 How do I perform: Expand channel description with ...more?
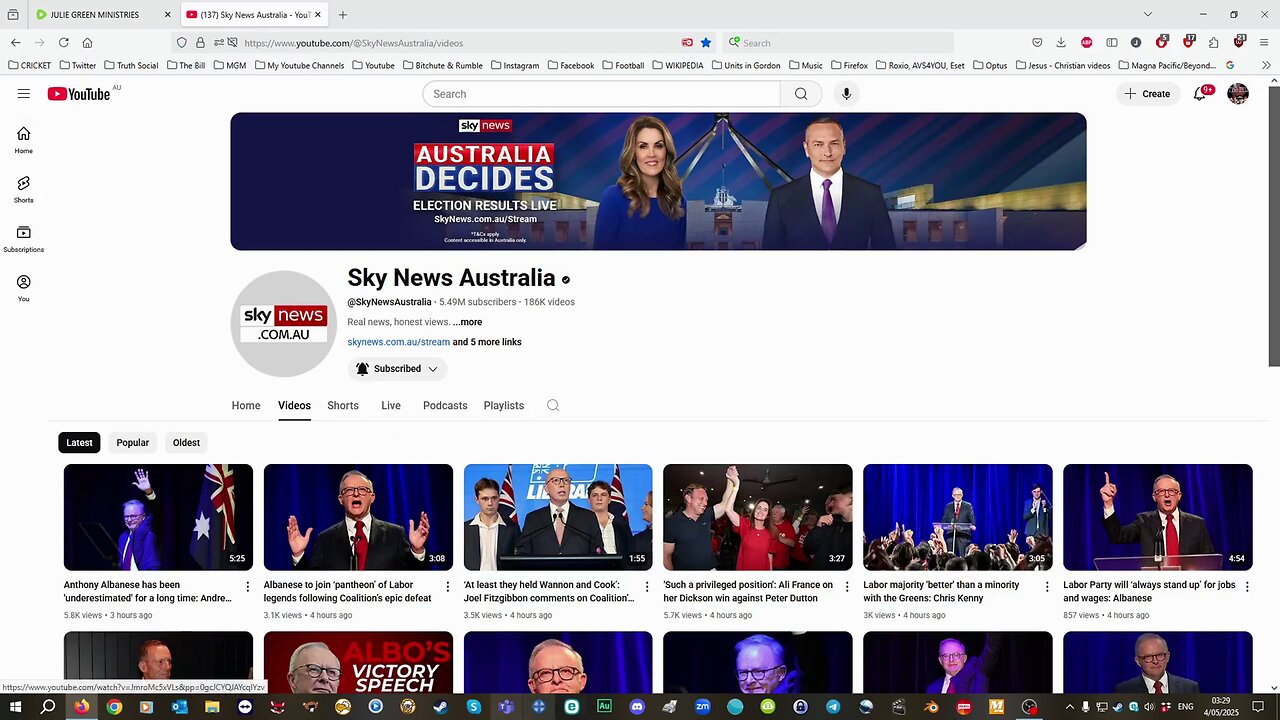467,322
